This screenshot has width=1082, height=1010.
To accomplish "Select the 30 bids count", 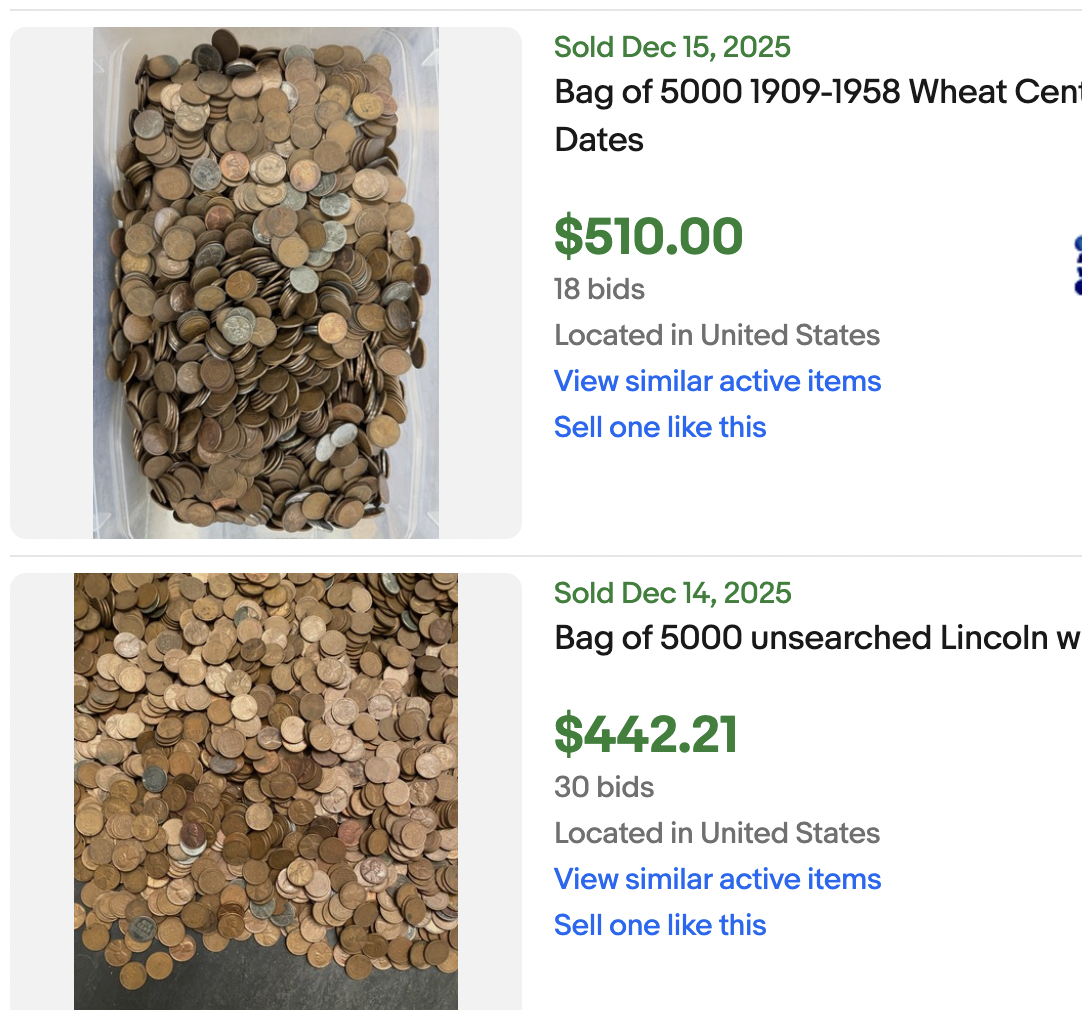I will [x=604, y=787].
